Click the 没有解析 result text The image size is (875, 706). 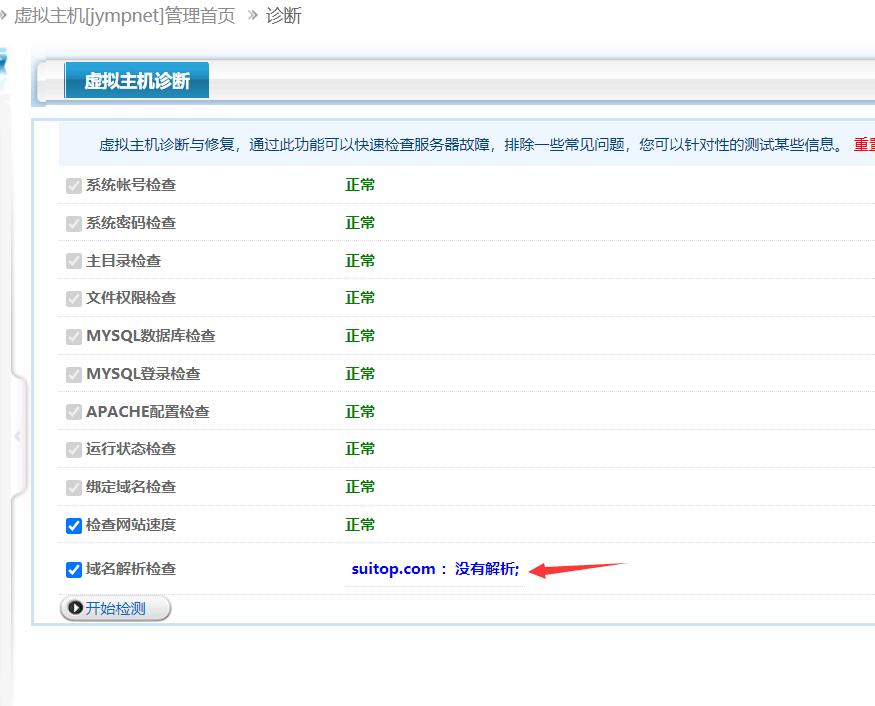pos(485,568)
